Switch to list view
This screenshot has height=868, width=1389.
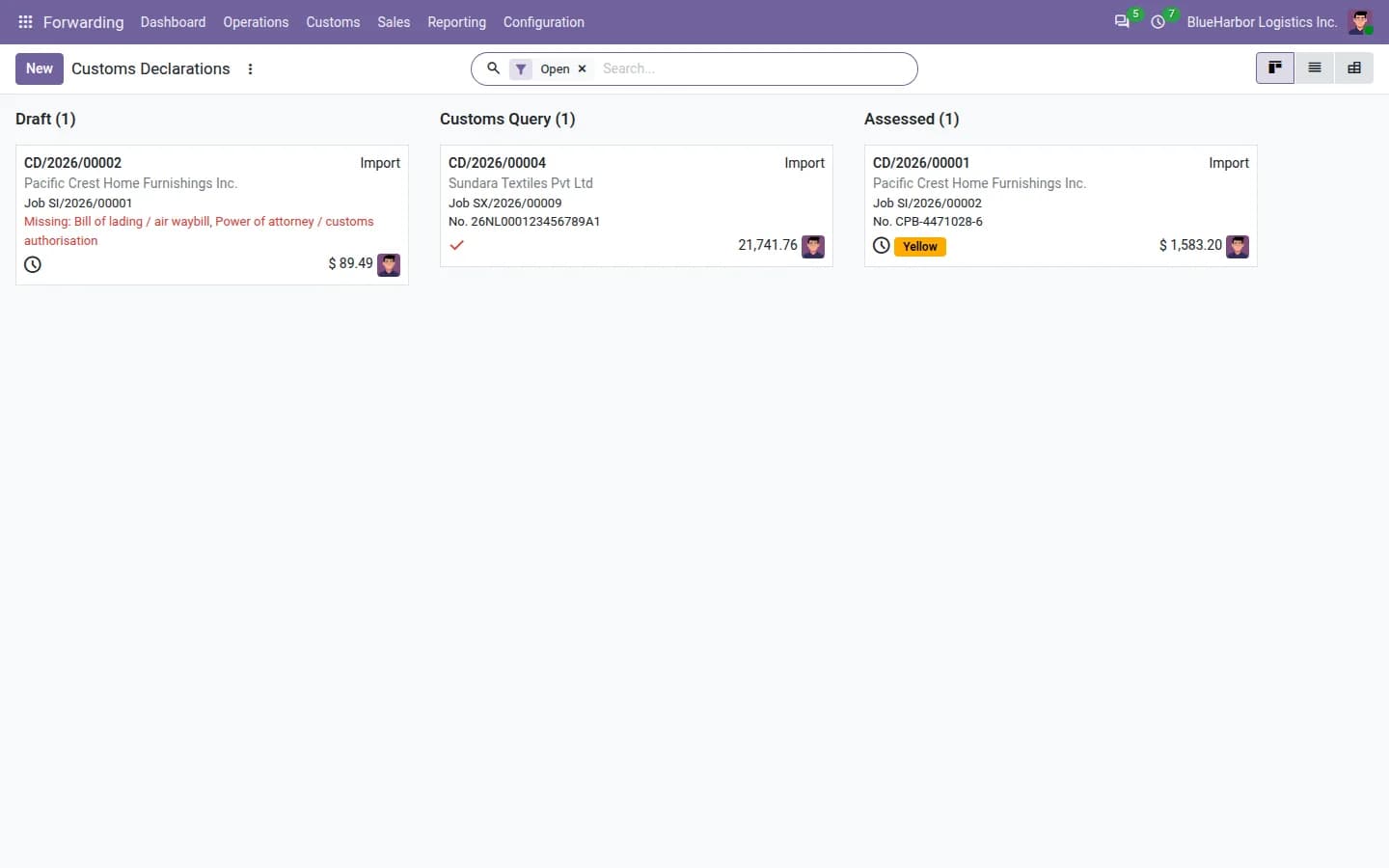(x=1315, y=68)
